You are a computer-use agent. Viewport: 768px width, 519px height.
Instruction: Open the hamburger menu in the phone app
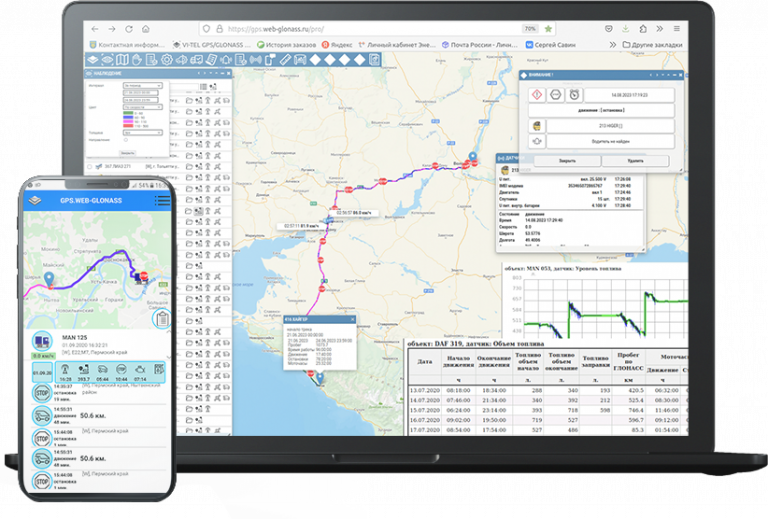162,200
